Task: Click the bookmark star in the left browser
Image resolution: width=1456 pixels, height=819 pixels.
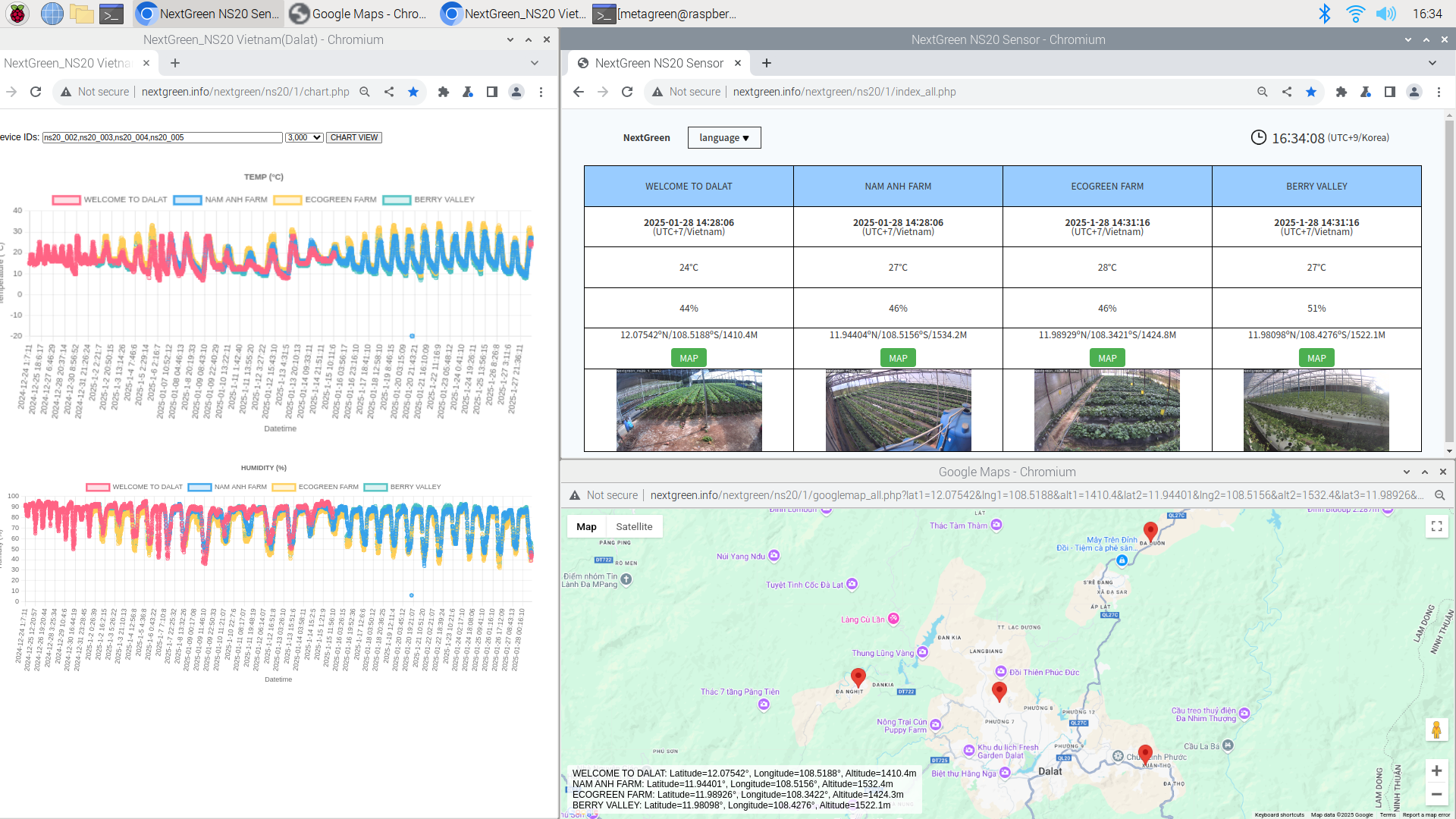Action: (x=413, y=92)
